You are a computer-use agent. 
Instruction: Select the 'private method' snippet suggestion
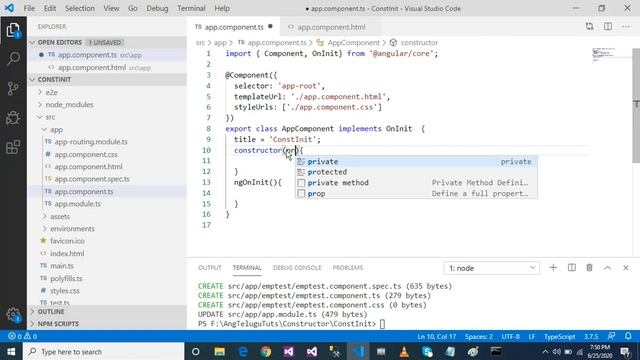(x=416, y=183)
